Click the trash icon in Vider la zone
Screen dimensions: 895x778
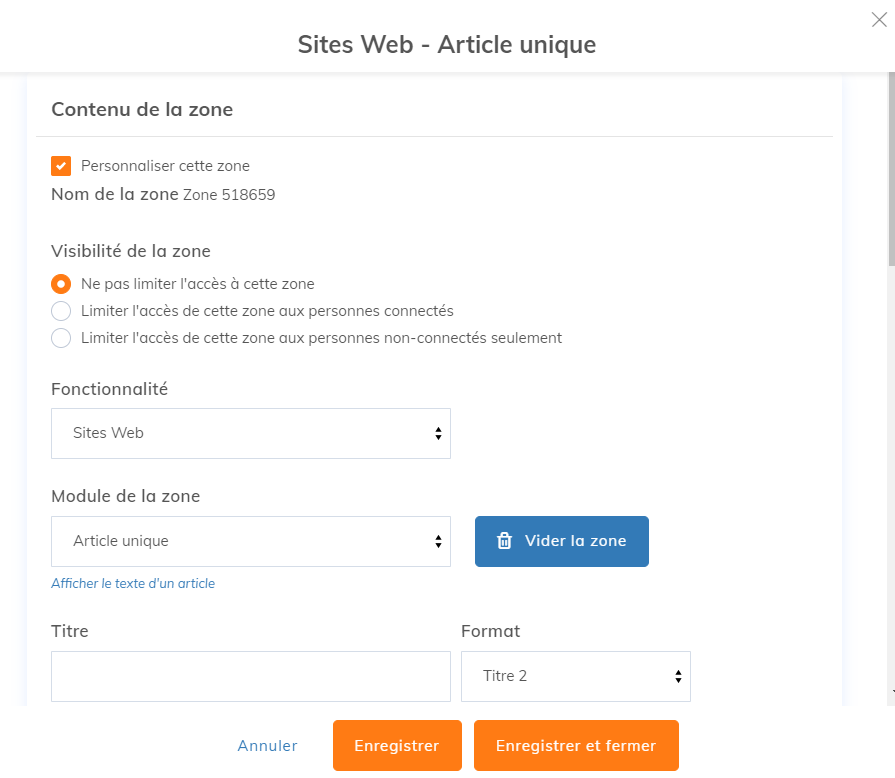(505, 541)
